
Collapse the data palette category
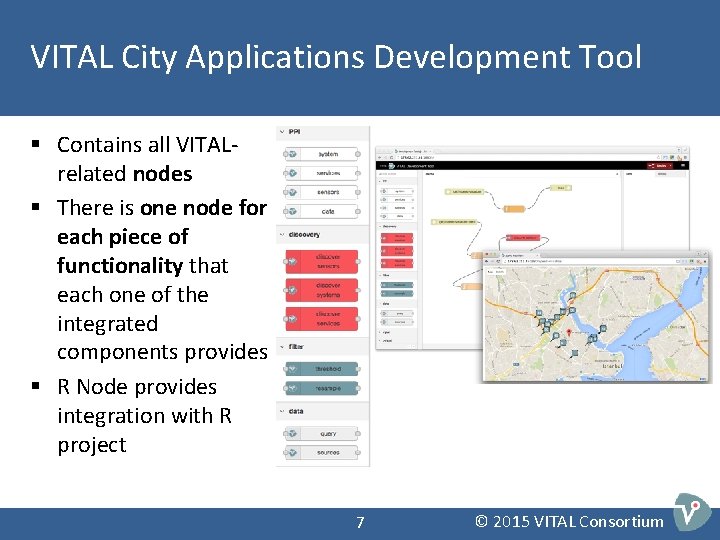[282, 411]
